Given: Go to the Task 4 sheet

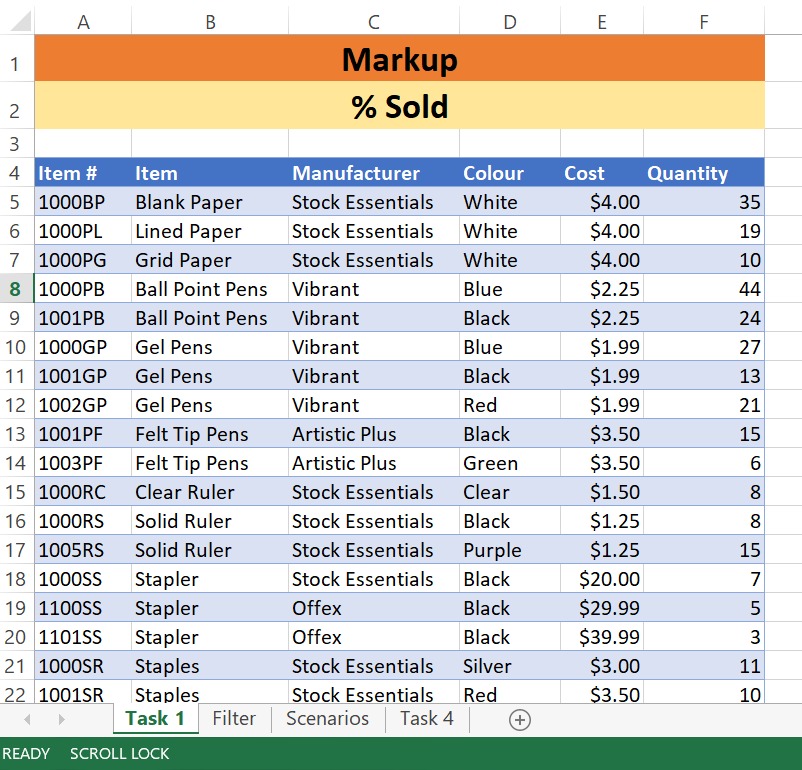Looking at the screenshot, I should tap(426, 718).
